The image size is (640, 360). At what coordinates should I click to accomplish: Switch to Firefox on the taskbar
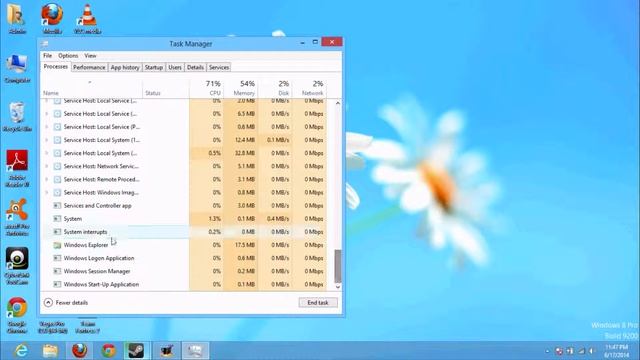(80, 351)
